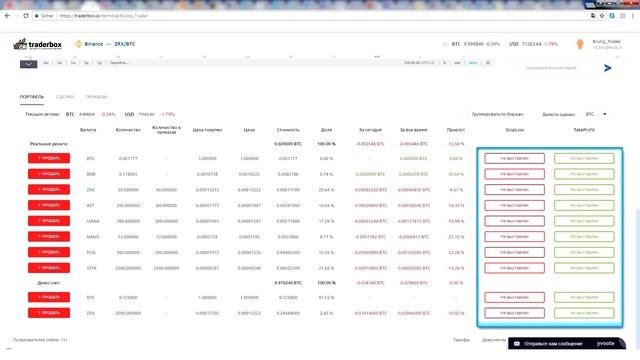Set TakeProfit for the demo account ZRX row
Image resolution: width=640 pixels, height=360 pixels.
point(584,313)
